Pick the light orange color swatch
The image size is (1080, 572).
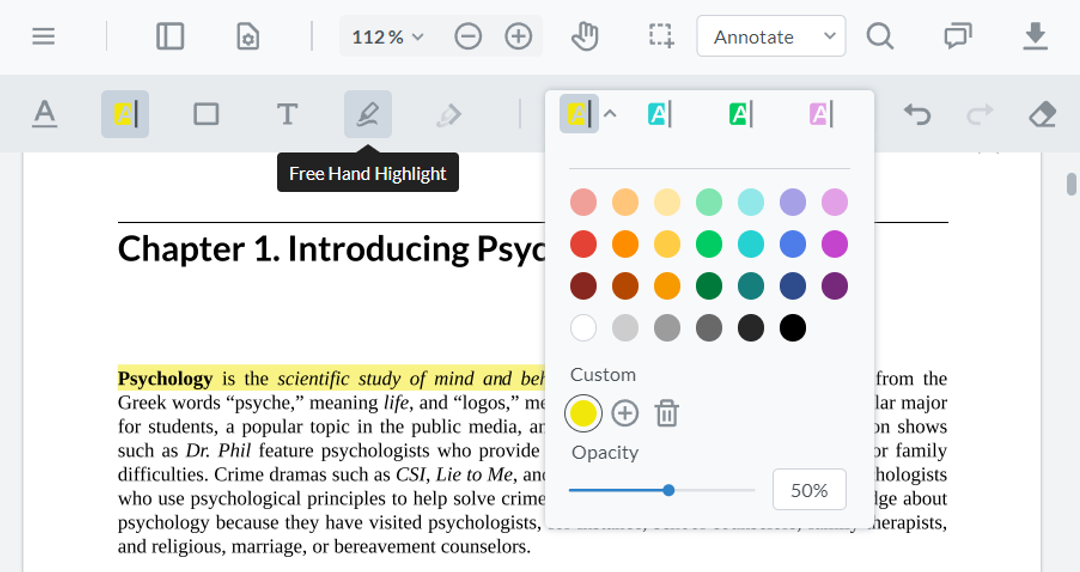pyautogui.click(x=625, y=203)
